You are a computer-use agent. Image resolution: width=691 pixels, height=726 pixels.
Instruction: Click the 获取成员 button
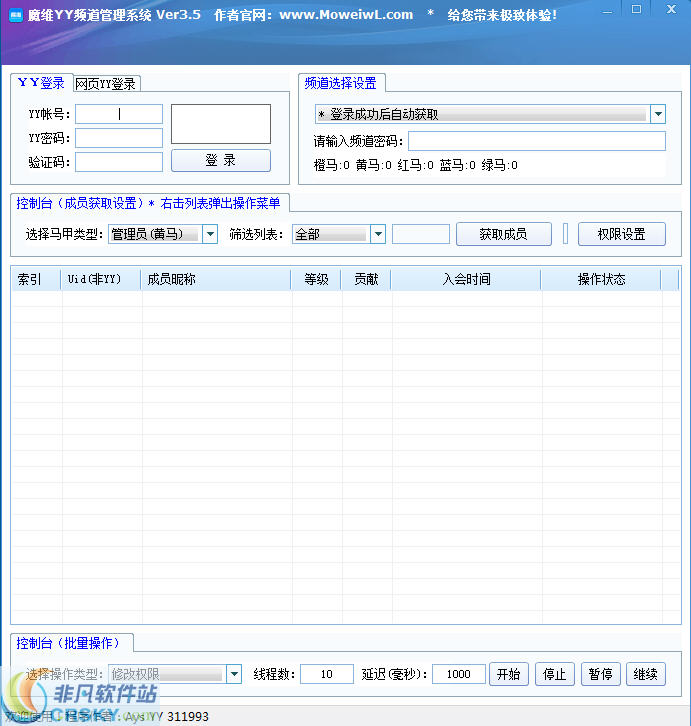coord(504,234)
